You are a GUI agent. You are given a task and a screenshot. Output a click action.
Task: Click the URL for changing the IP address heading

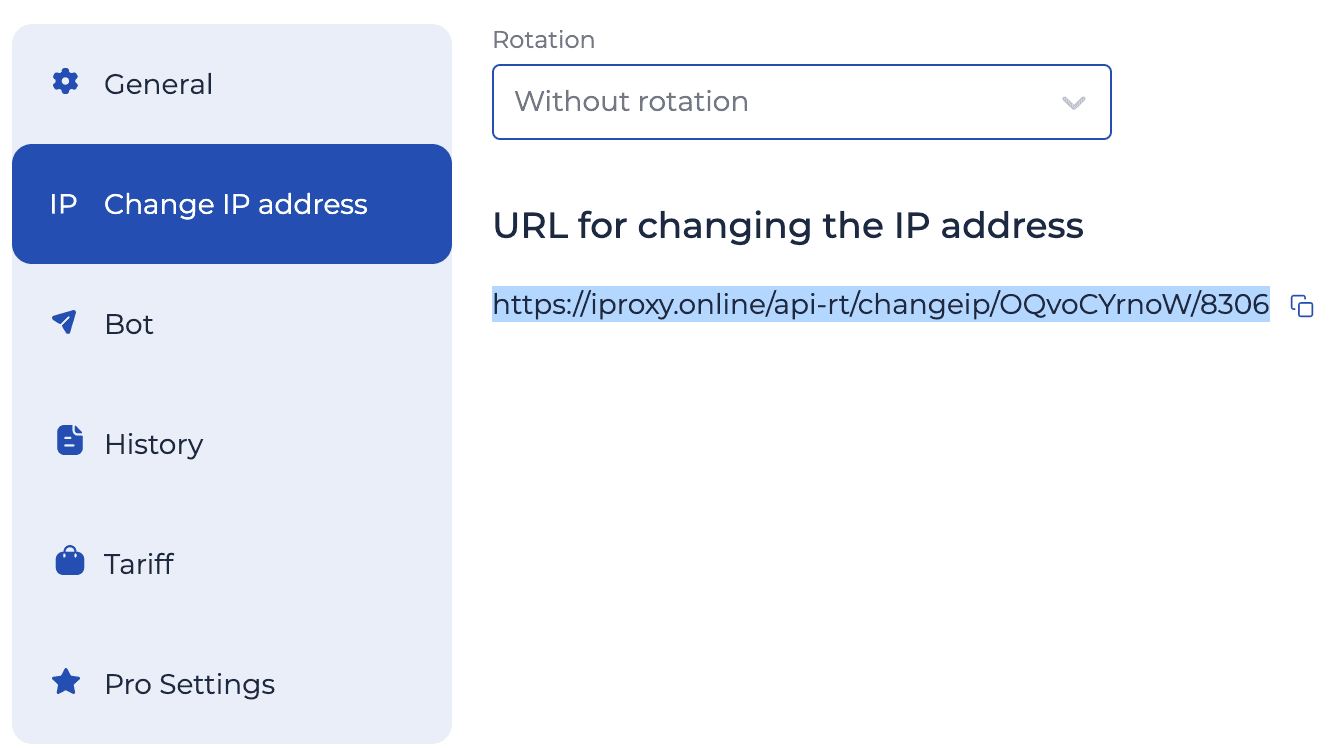[787, 226]
